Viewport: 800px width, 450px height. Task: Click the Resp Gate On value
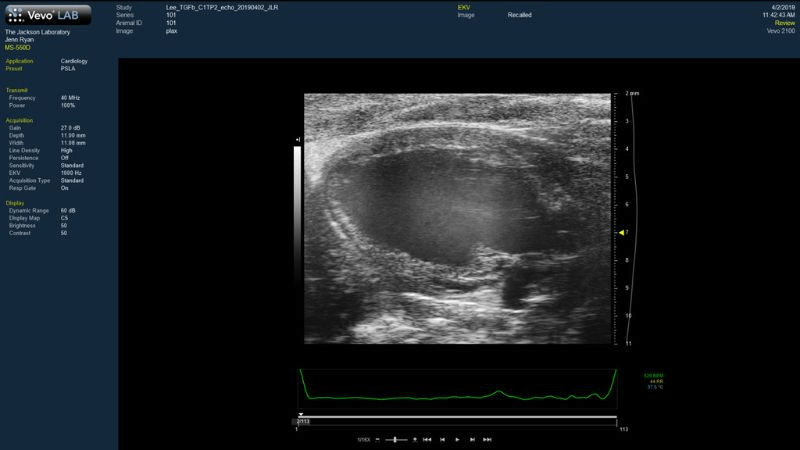66,188
